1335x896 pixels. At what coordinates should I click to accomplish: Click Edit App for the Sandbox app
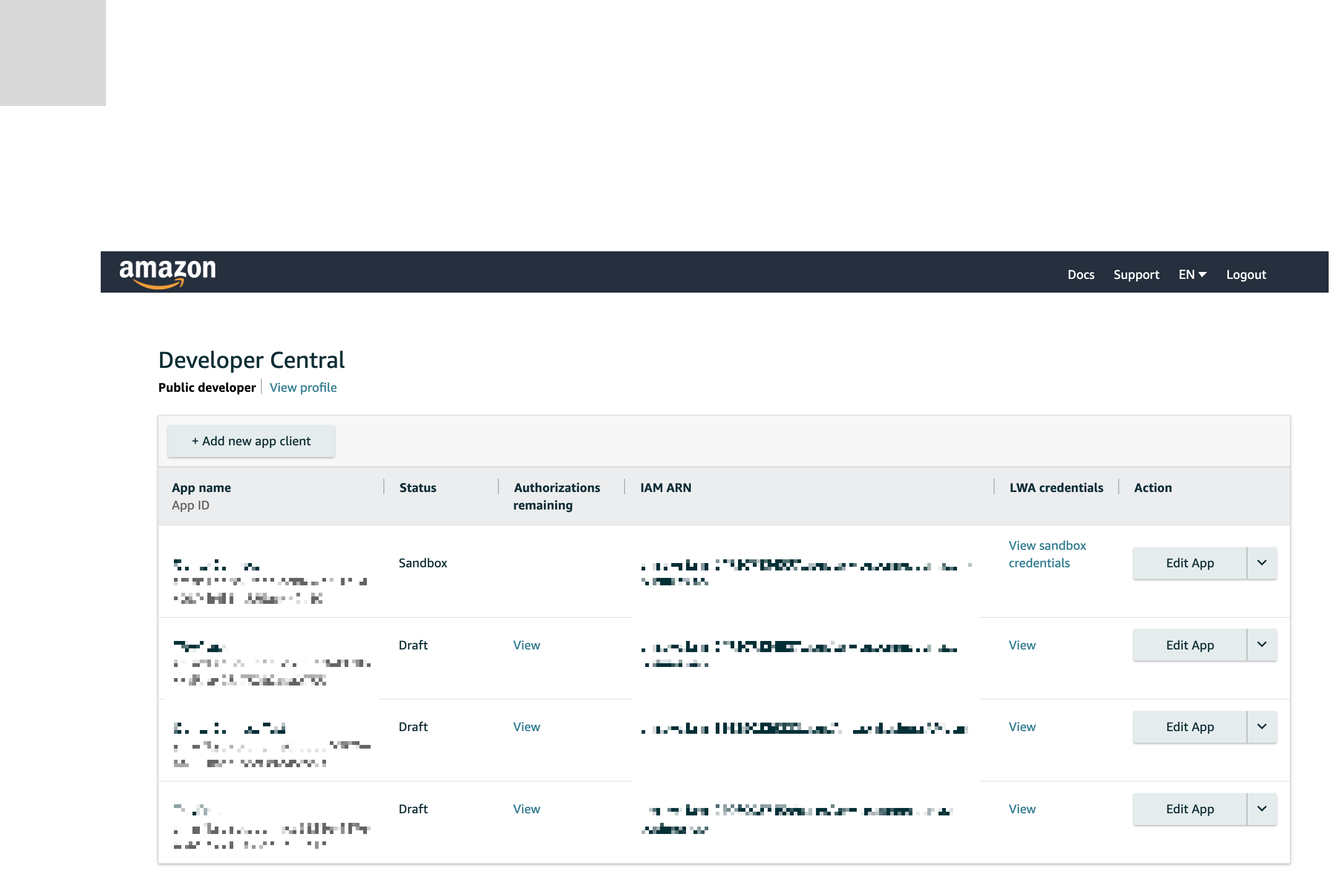(1189, 563)
